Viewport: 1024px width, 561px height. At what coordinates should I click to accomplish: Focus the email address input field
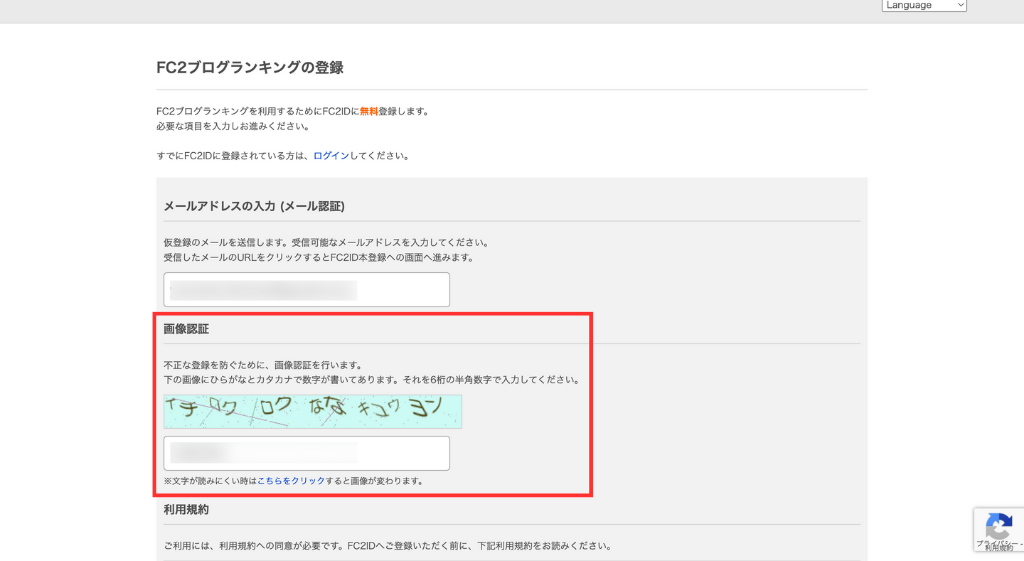point(306,289)
